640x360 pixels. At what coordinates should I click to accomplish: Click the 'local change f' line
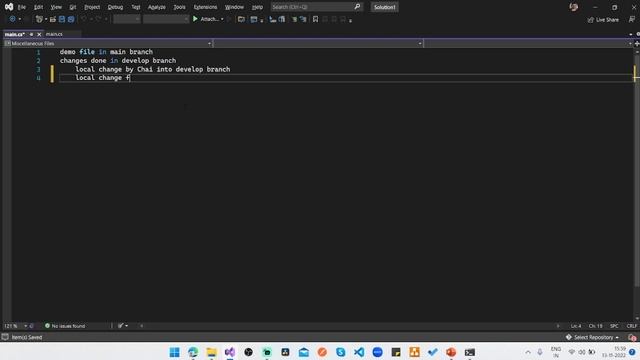[102, 78]
